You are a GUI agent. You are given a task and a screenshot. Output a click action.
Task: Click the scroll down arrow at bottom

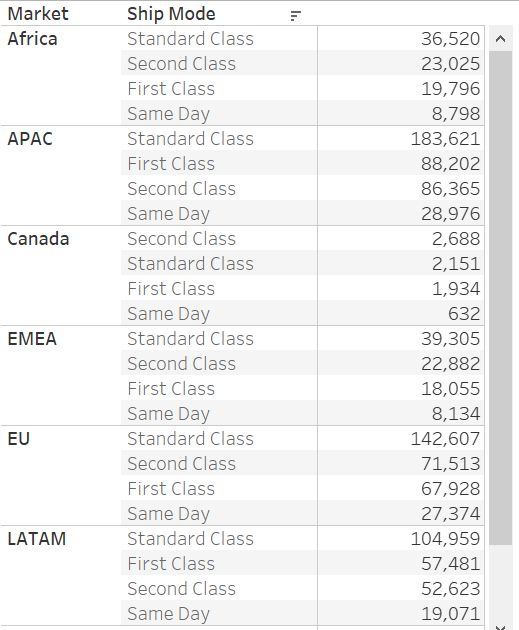[x=501, y=627]
